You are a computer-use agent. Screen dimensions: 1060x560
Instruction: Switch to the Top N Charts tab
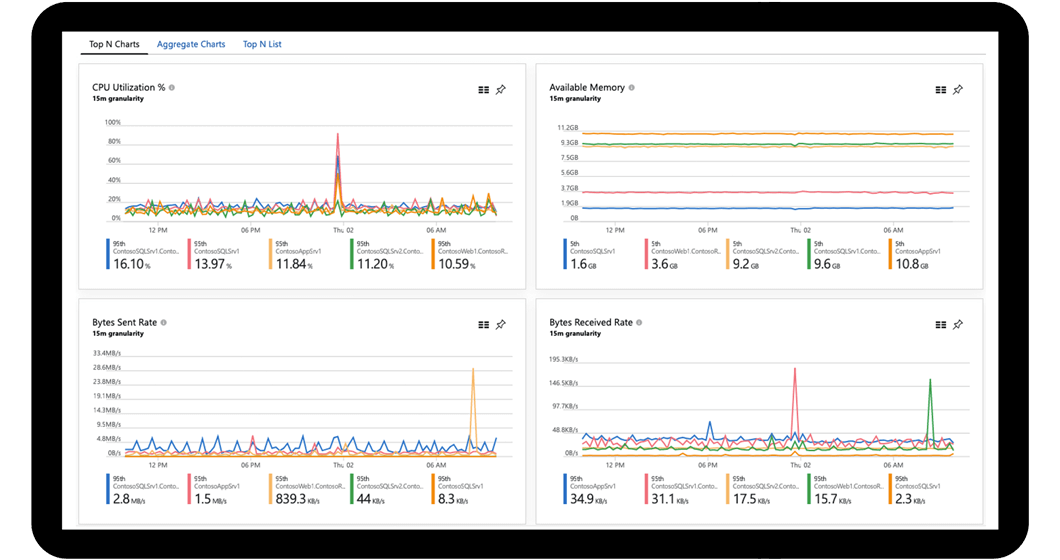coord(114,44)
